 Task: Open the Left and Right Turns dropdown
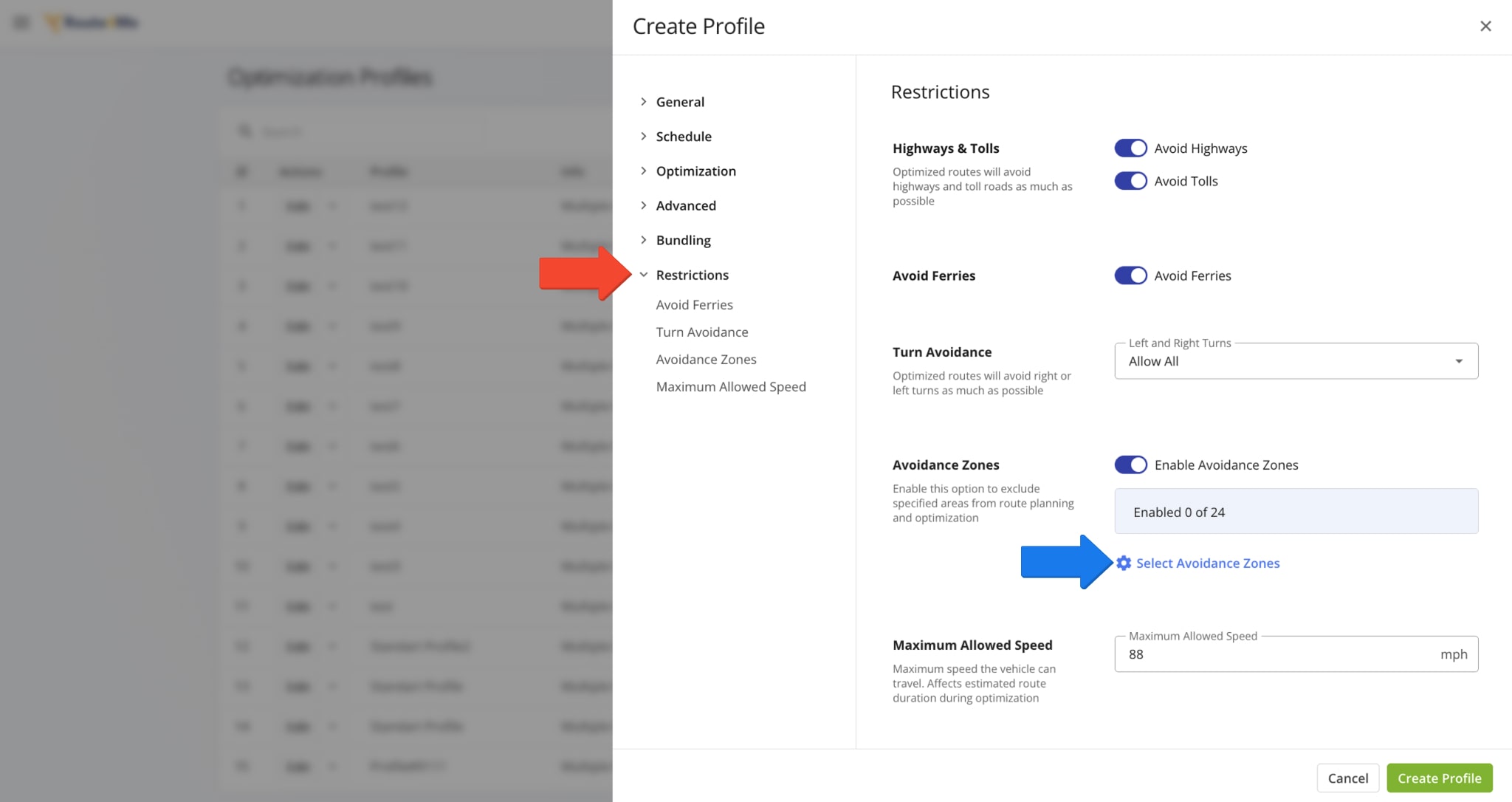(1296, 361)
